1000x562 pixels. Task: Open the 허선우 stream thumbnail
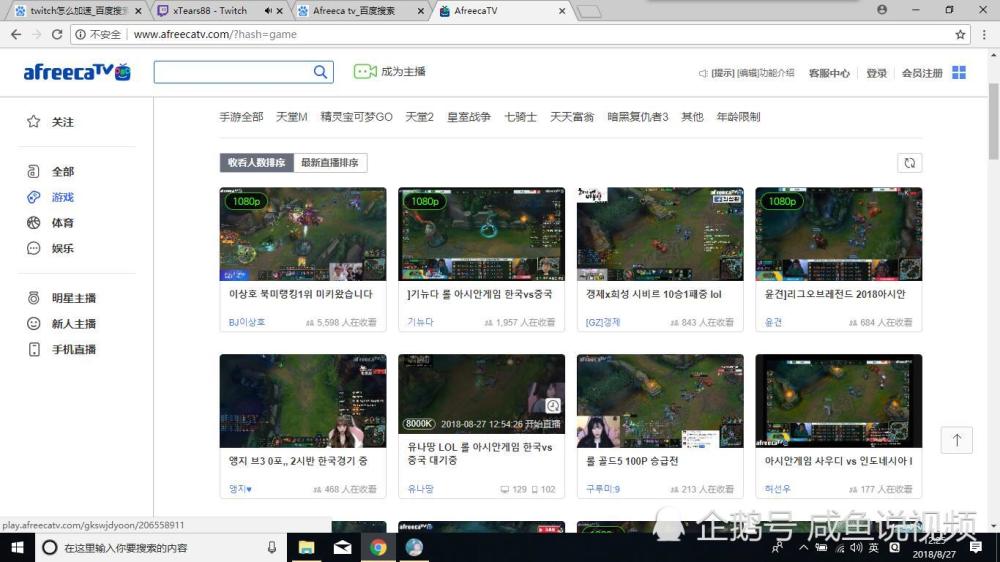(x=839, y=401)
